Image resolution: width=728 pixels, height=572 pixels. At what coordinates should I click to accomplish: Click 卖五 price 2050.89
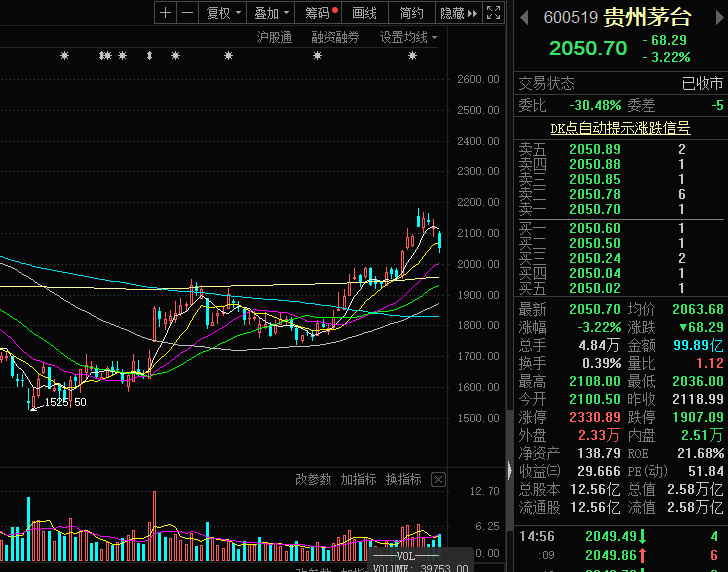tap(595, 150)
